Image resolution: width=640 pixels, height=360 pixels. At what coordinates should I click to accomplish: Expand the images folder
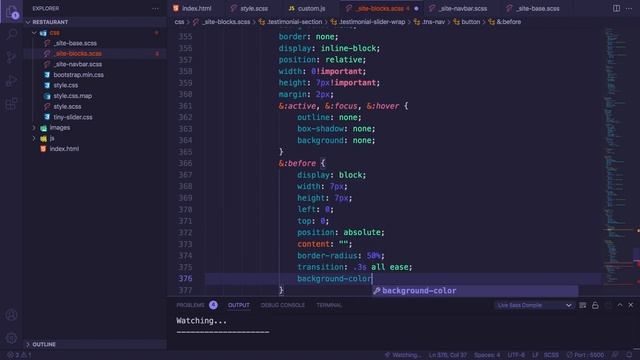coord(95,128)
